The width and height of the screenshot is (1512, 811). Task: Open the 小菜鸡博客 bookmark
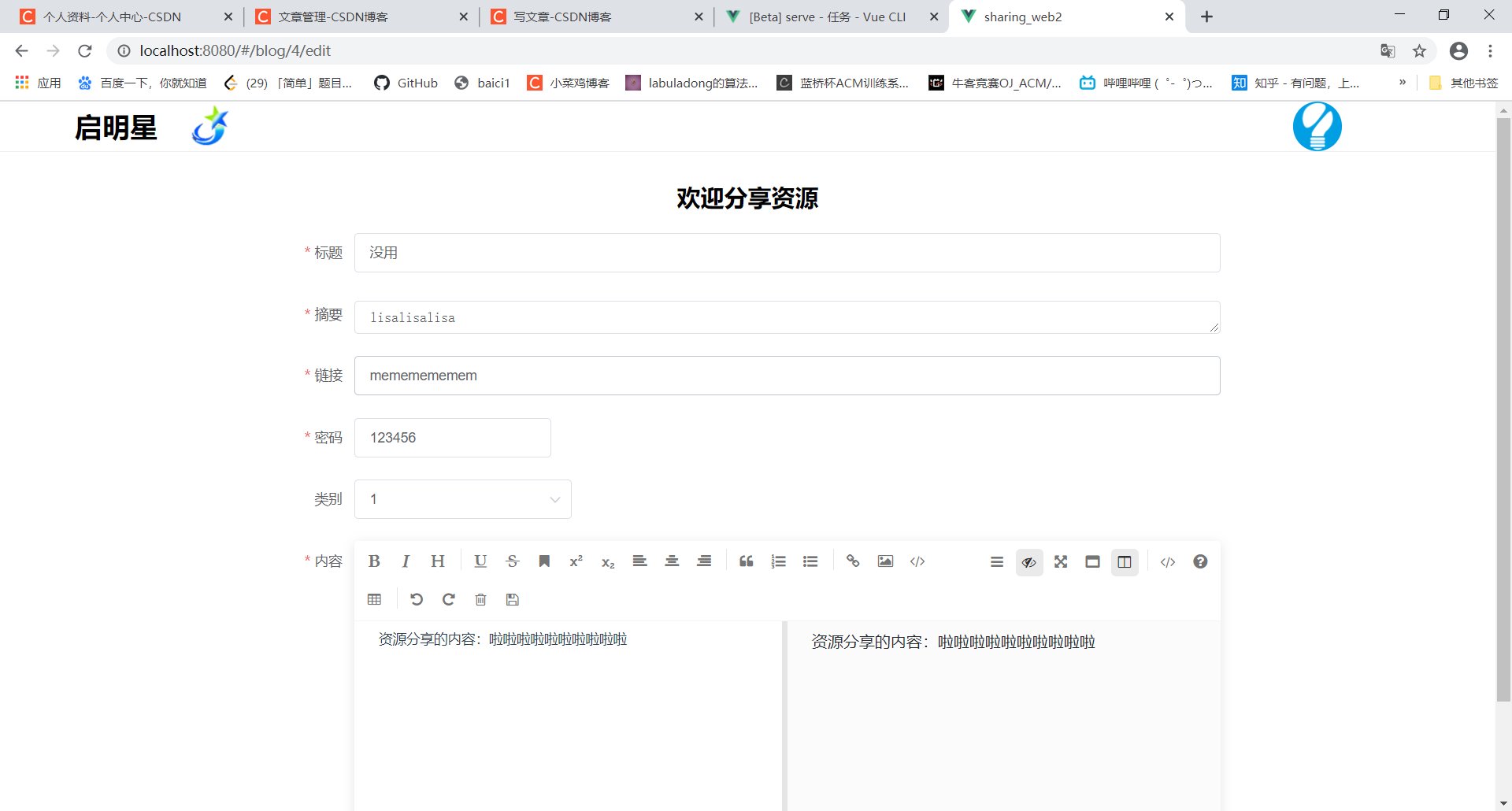pyautogui.click(x=569, y=83)
